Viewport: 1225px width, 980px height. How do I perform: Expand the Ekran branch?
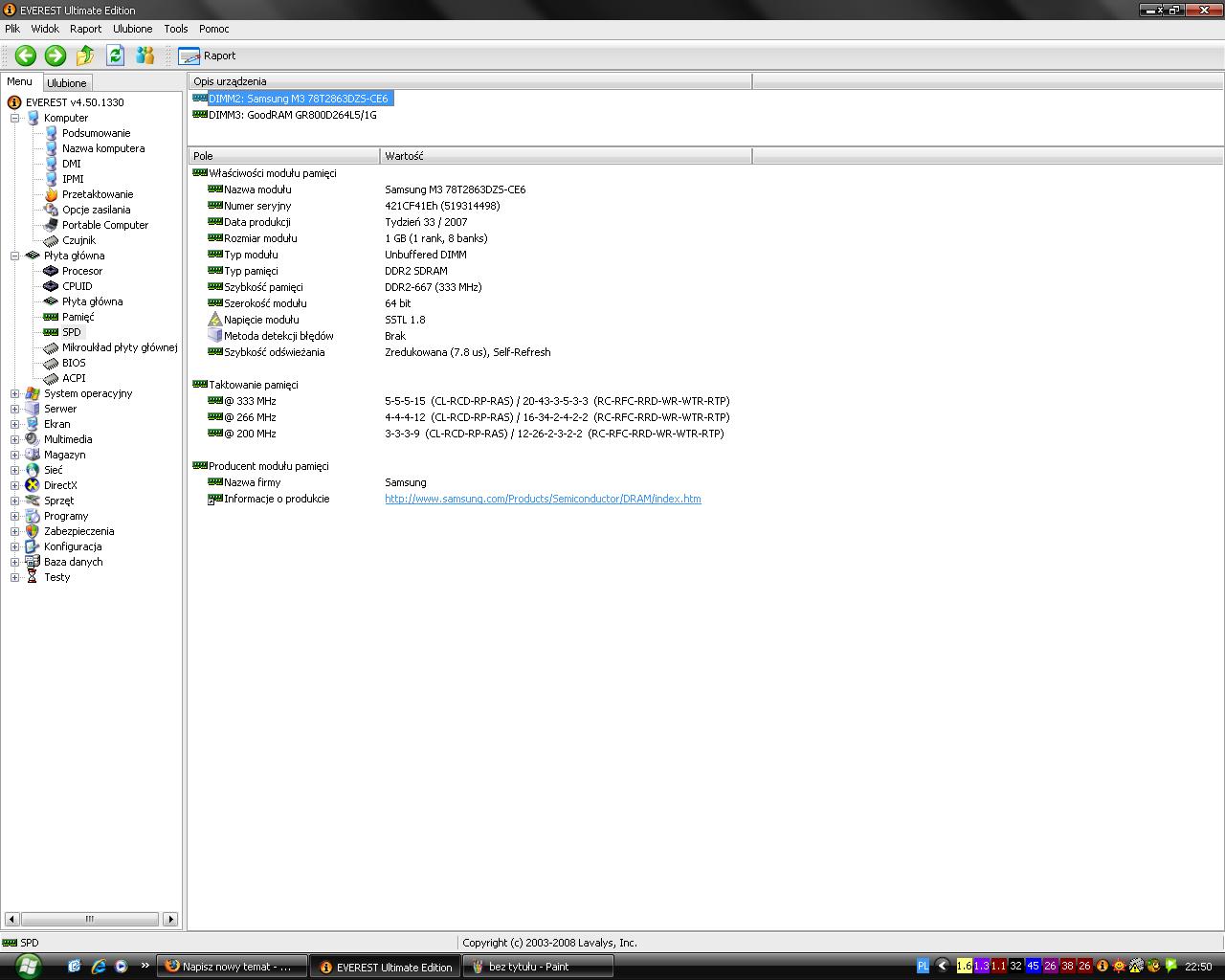15,424
